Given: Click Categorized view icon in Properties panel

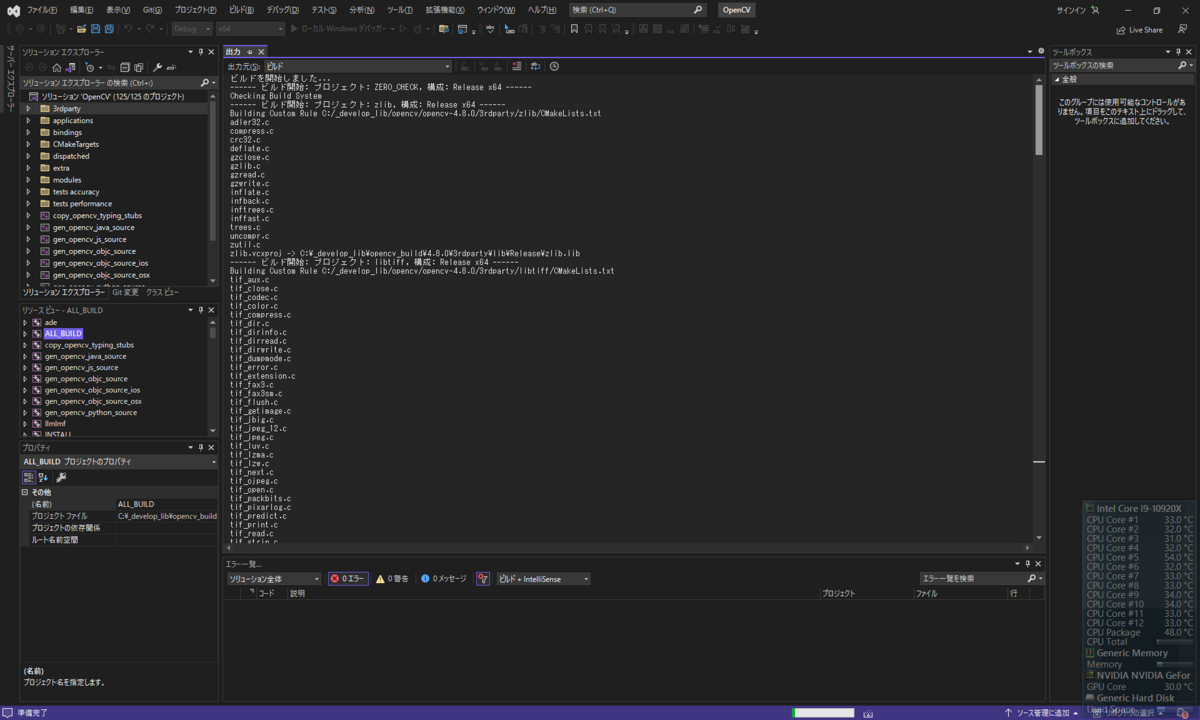Looking at the screenshot, I should click(29, 477).
